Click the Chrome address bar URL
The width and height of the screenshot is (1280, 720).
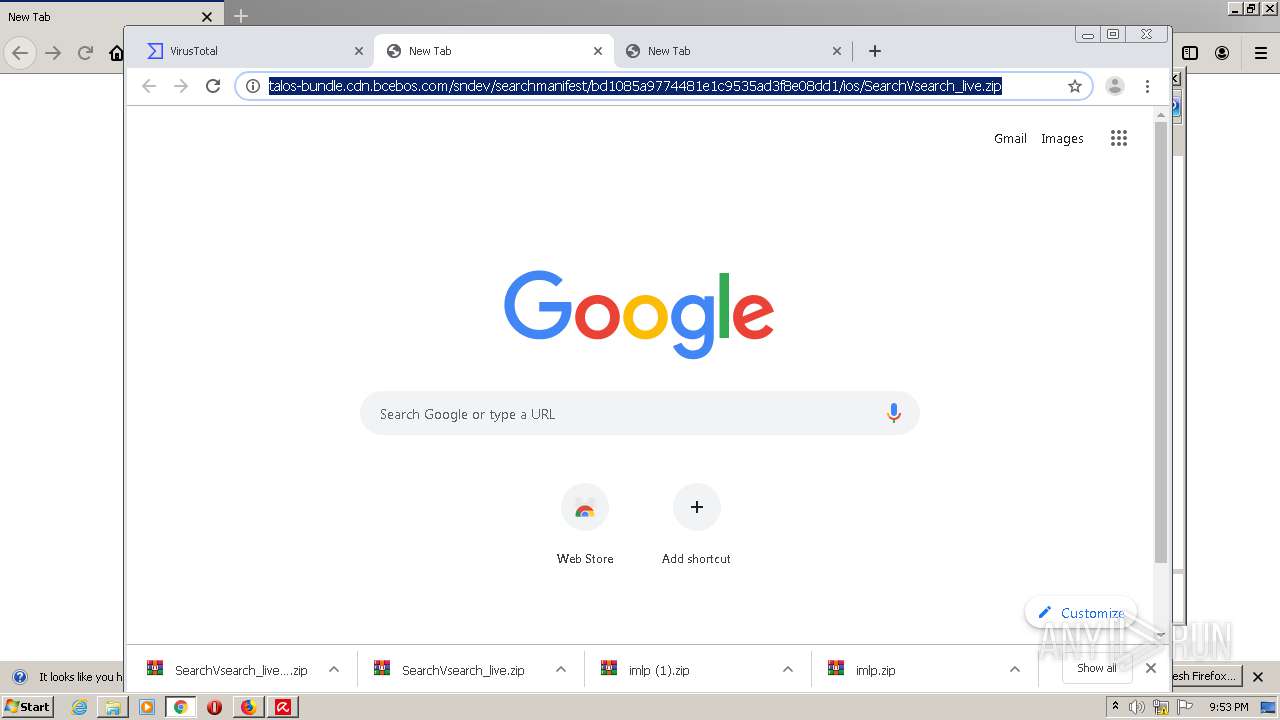tap(635, 86)
